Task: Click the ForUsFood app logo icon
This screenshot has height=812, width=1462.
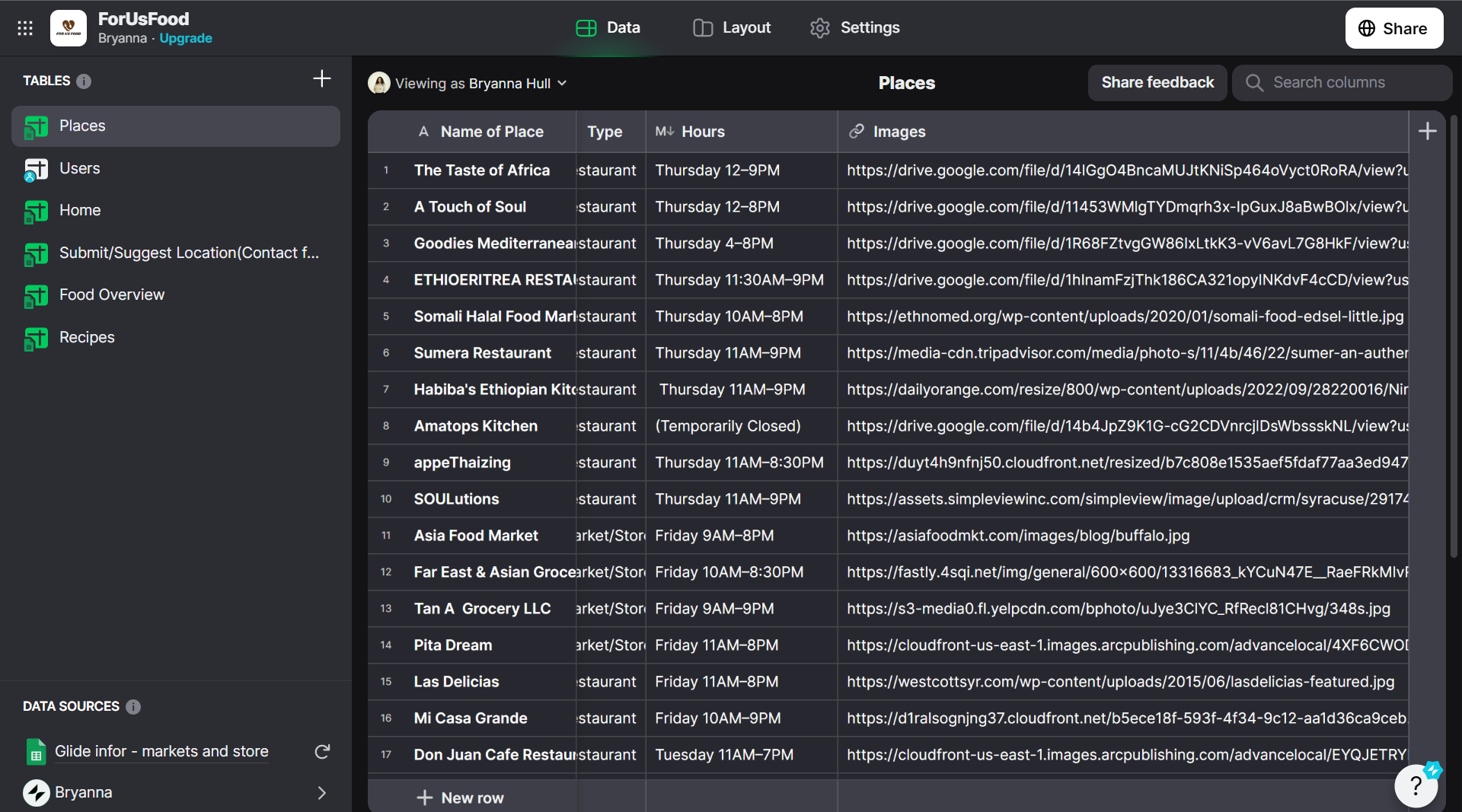Action: pos(69,28)
